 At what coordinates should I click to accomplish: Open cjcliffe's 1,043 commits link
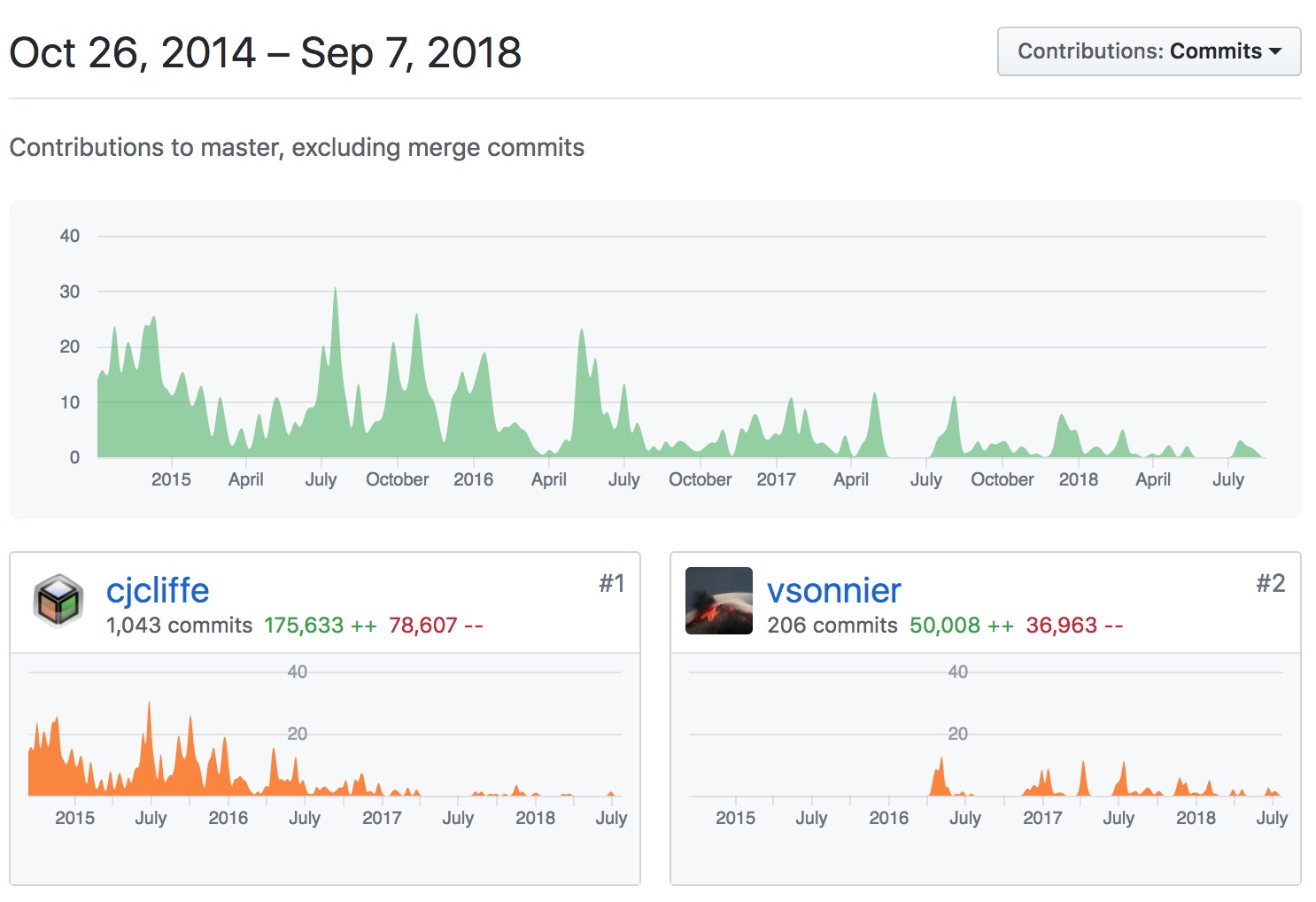click(x=179, y=626)
